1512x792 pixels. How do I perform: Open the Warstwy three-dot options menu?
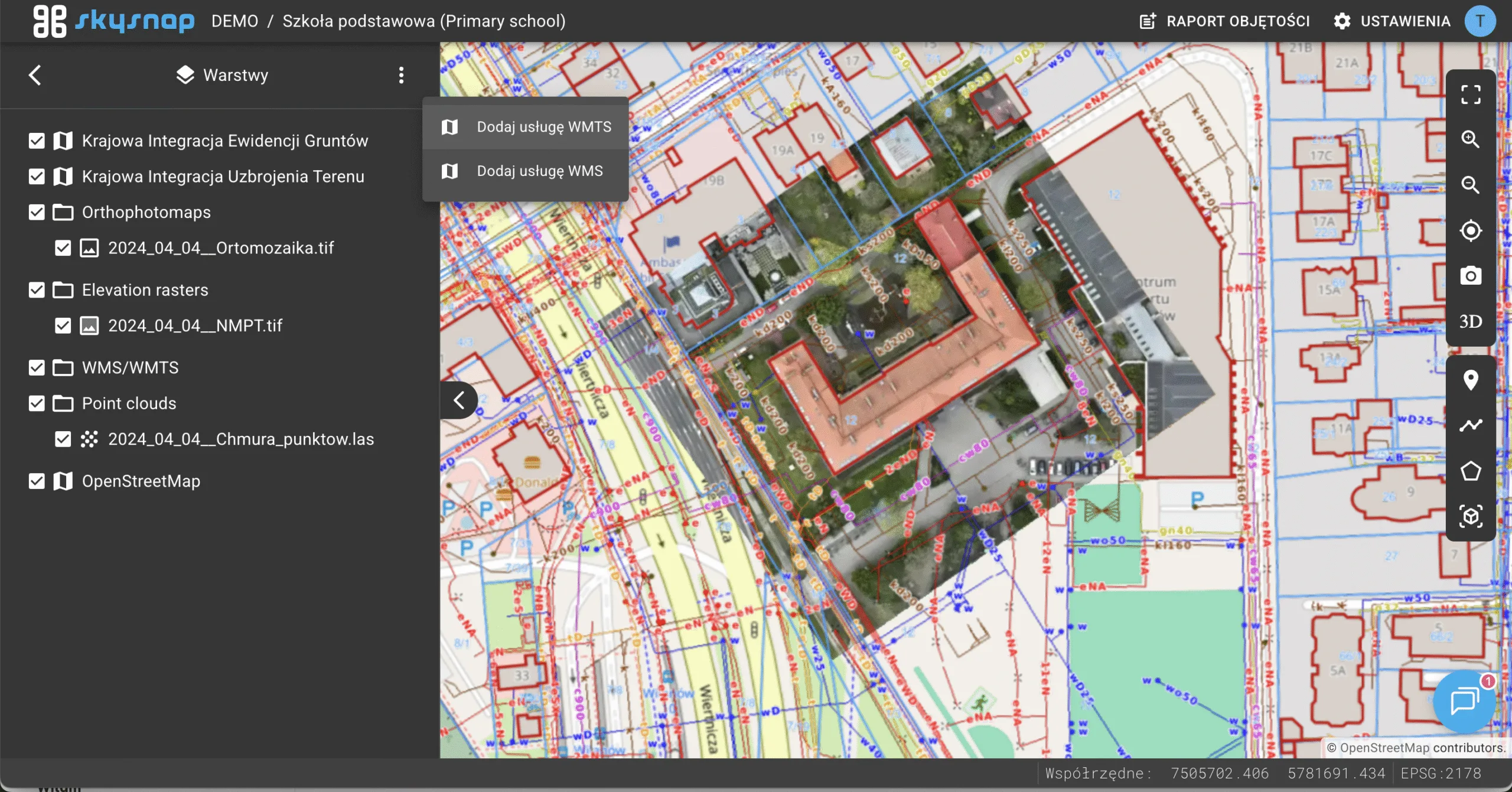click(x=401, y=75)
